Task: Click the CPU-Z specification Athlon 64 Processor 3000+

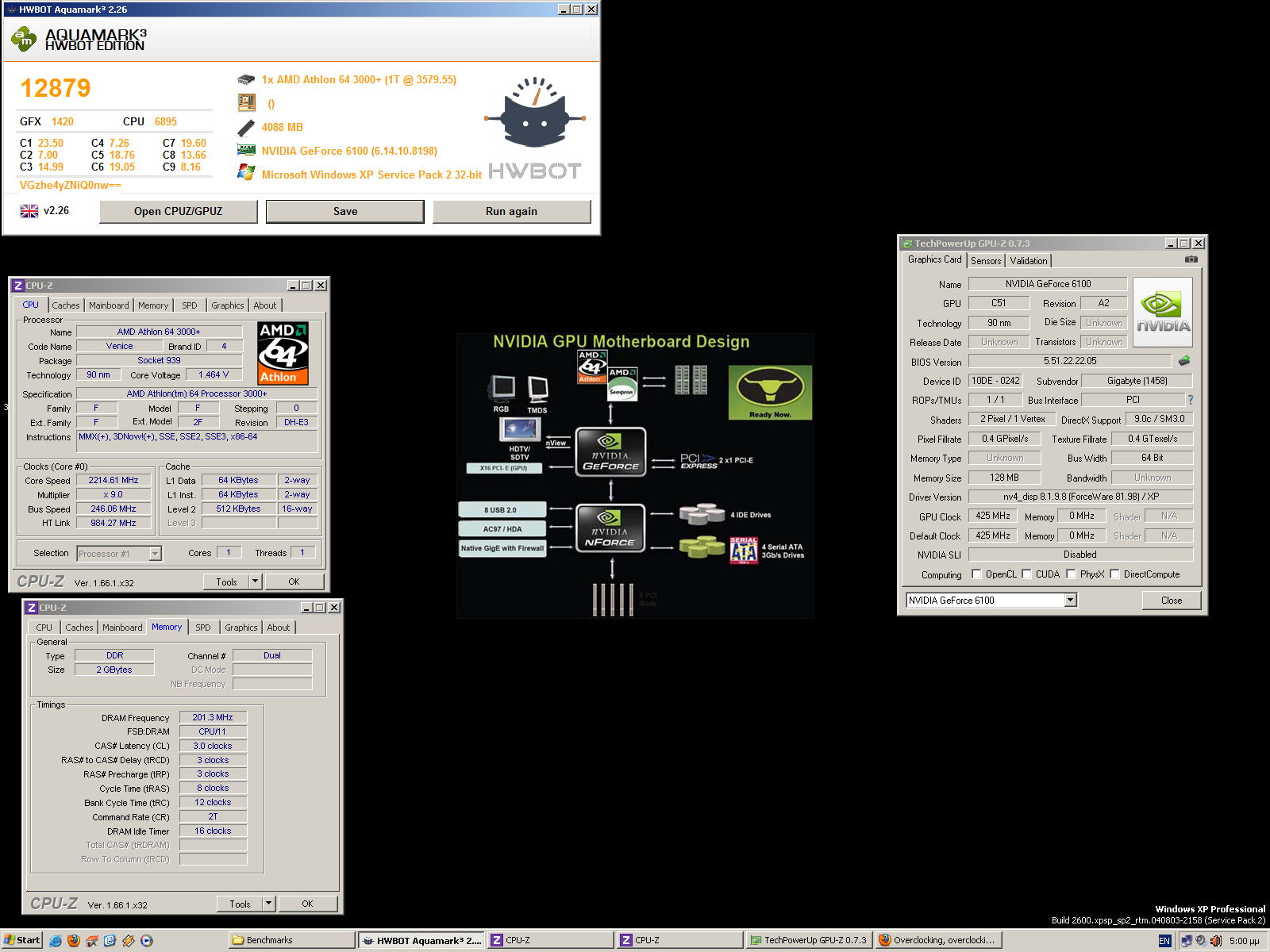Action: [x=197, y=393]
